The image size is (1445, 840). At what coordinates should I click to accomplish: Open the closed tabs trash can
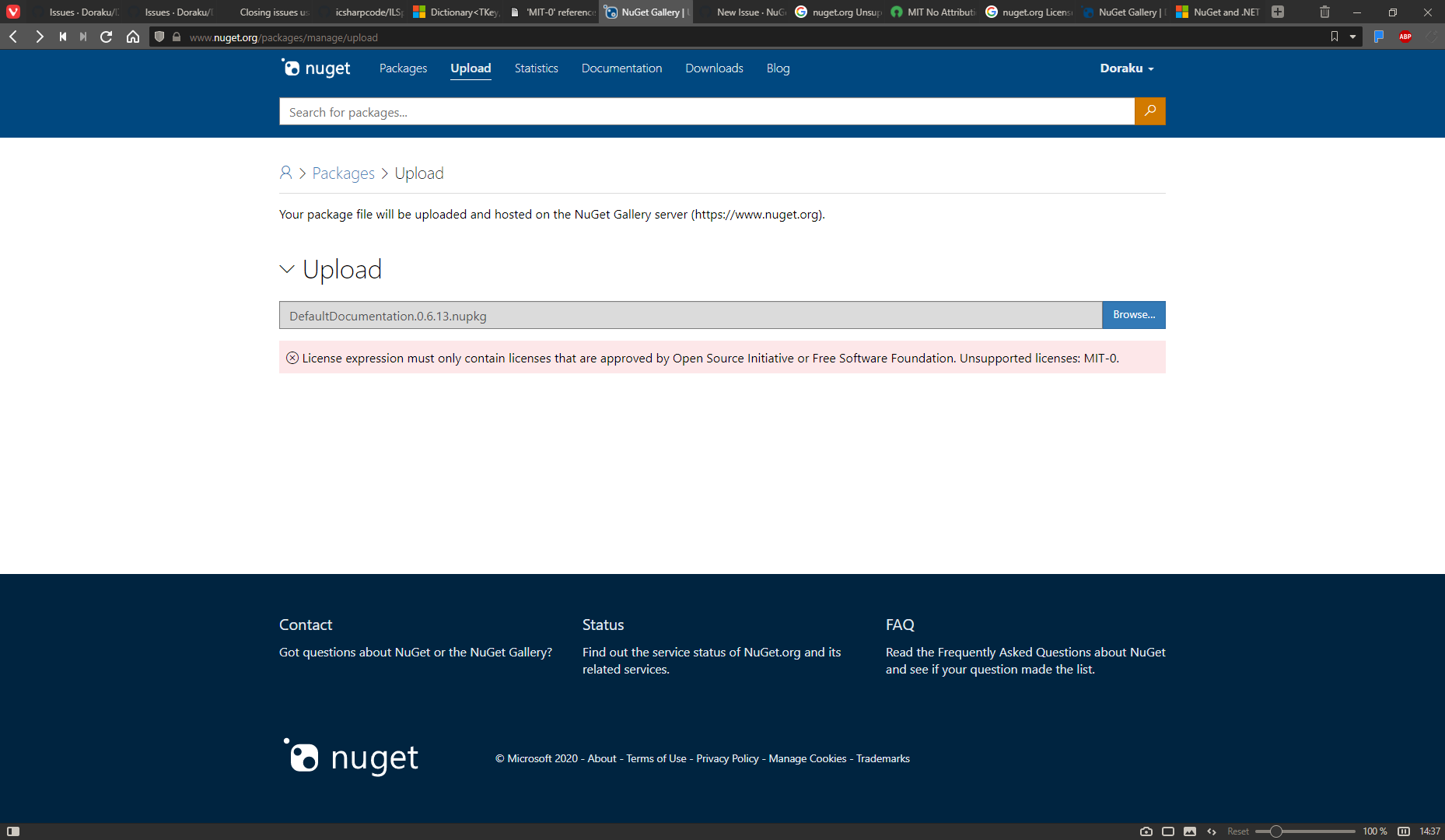[x=1324, y=12]
